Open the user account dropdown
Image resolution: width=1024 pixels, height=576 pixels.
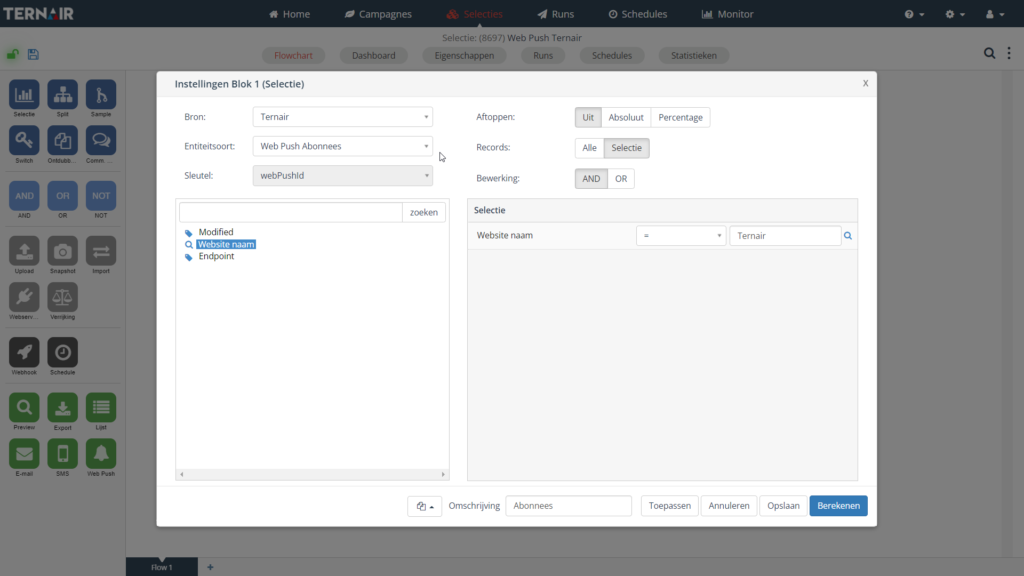[995, 14]
